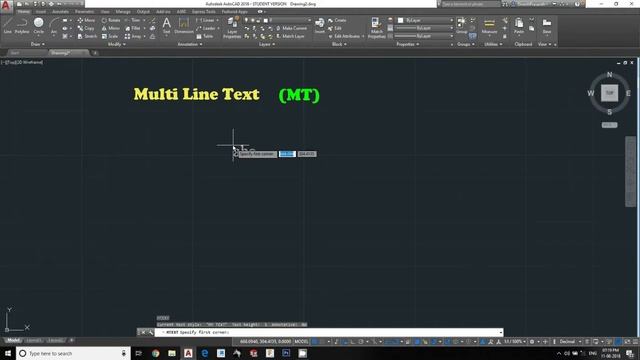The height and width of the screenshot is (360, 640).
Task: Click the Leader tool
Action: click(206, 28)
